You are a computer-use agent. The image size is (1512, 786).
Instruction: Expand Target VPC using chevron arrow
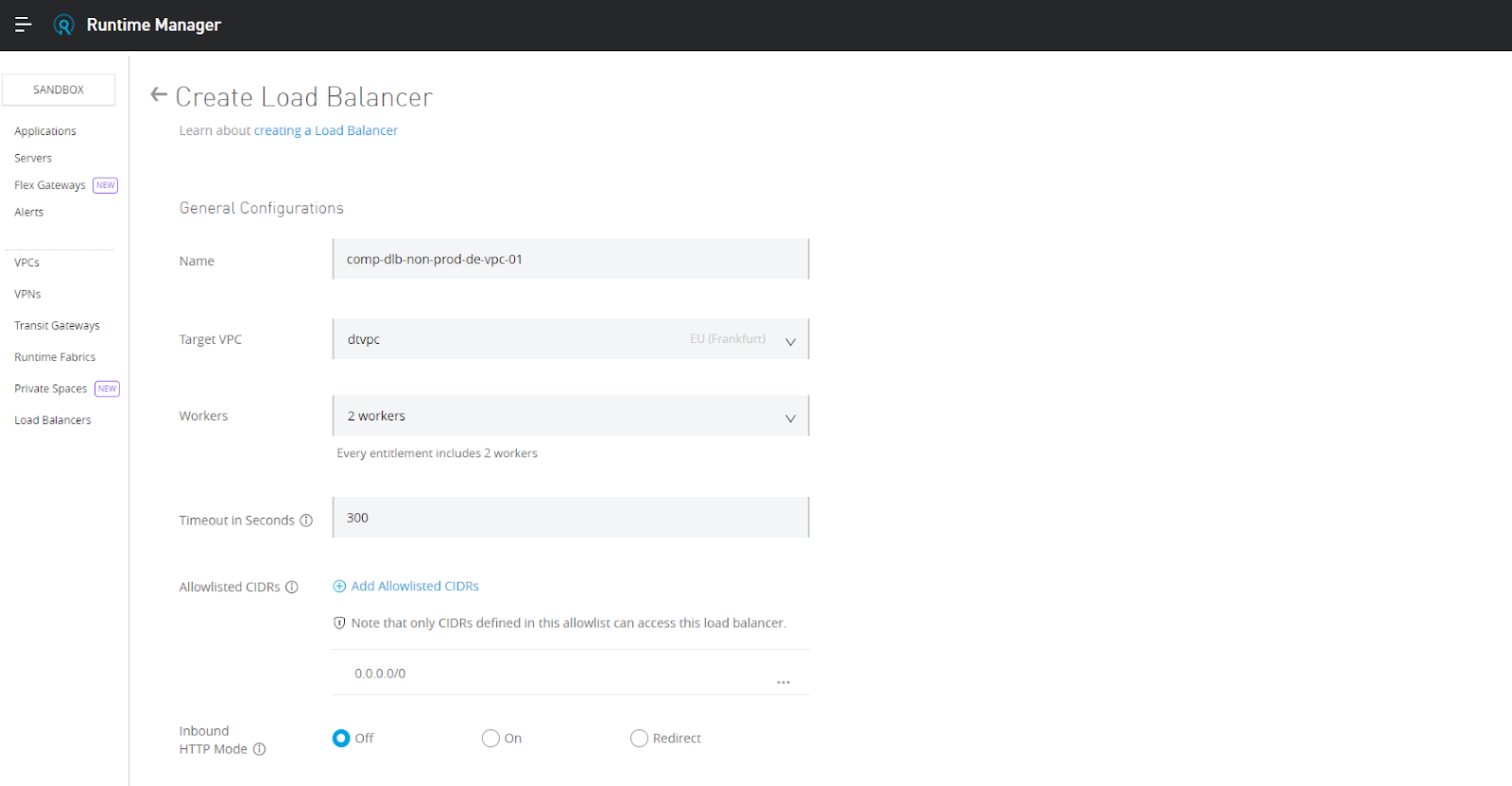click(790, 341)
